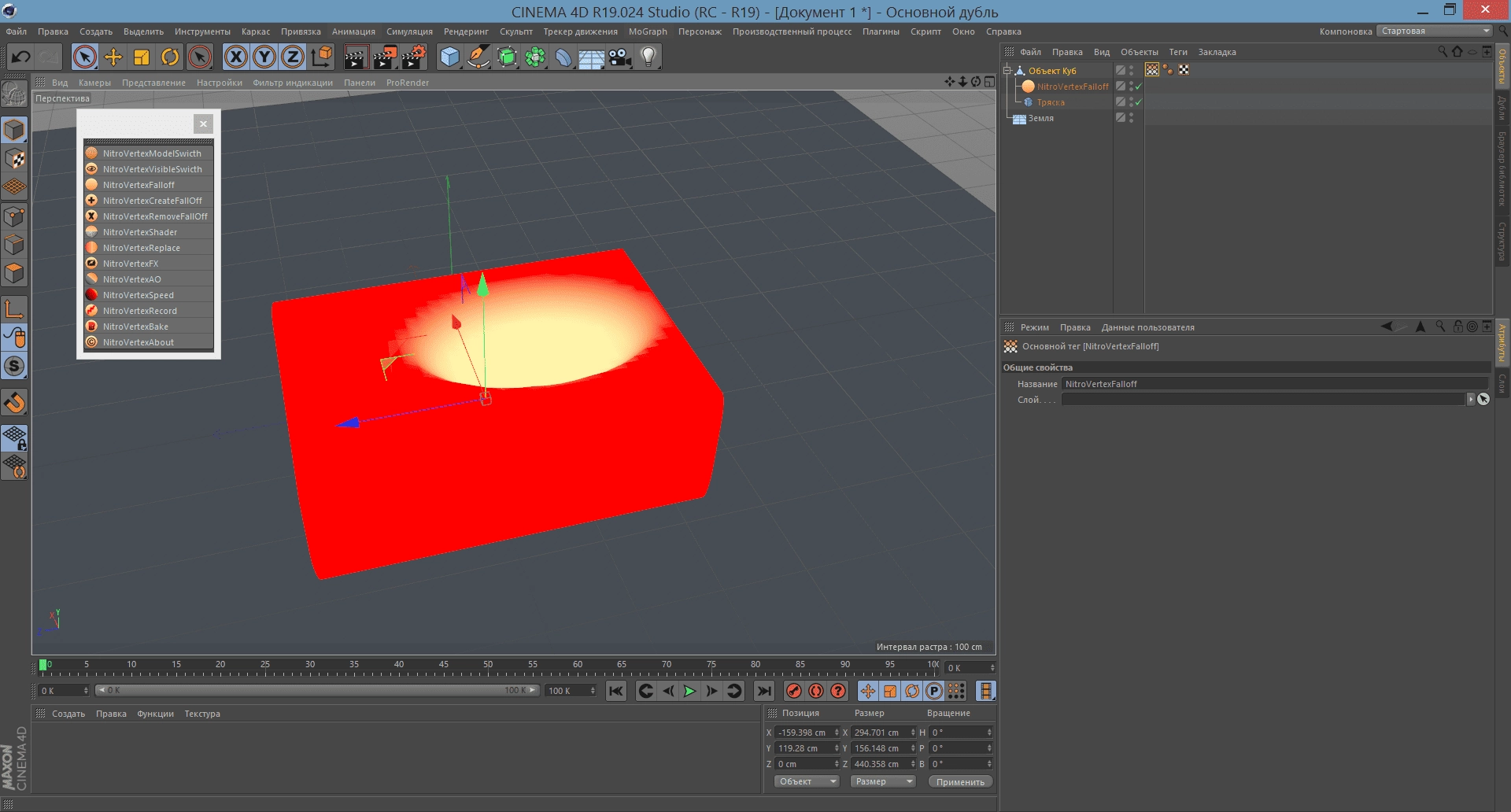
Task: Add a Light object
Action: coord(648,57)
